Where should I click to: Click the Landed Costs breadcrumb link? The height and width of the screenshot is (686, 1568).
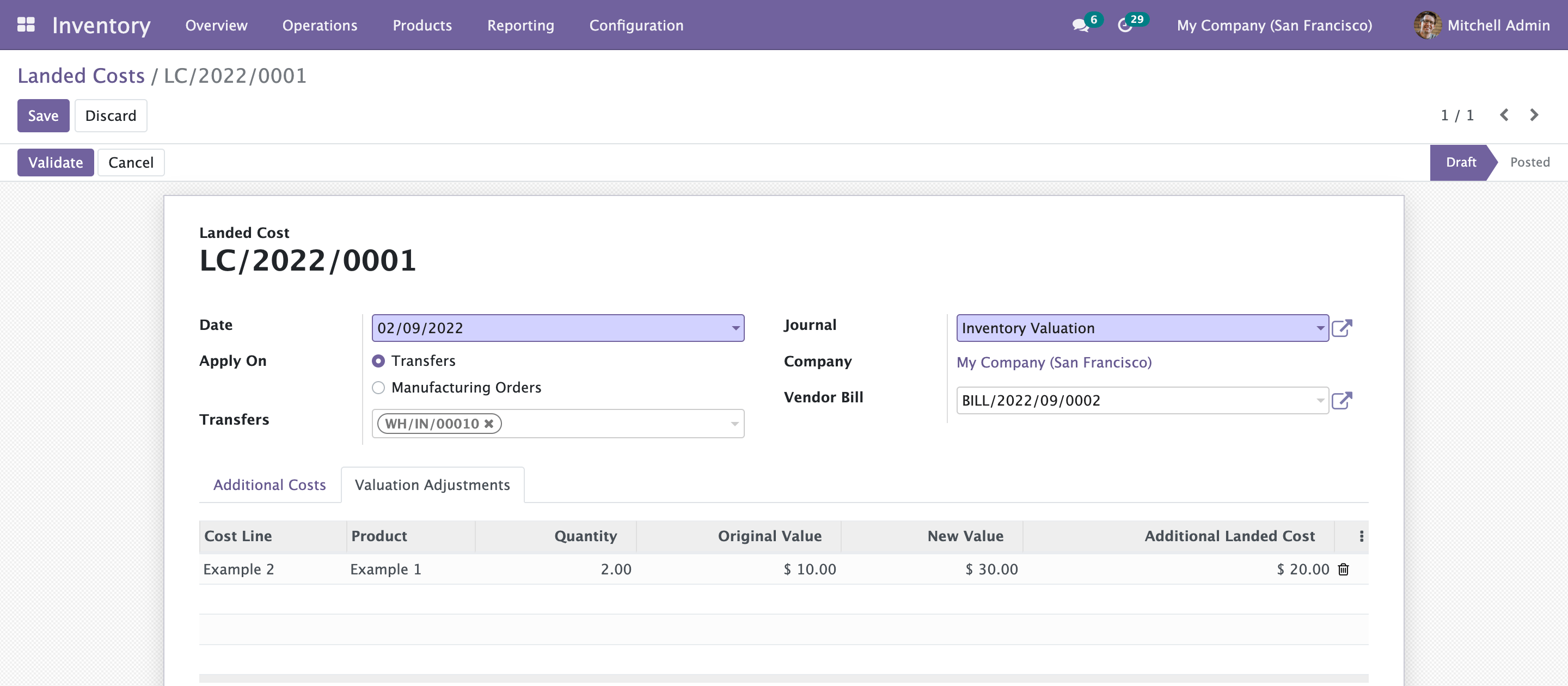click(x=81, y=76)
